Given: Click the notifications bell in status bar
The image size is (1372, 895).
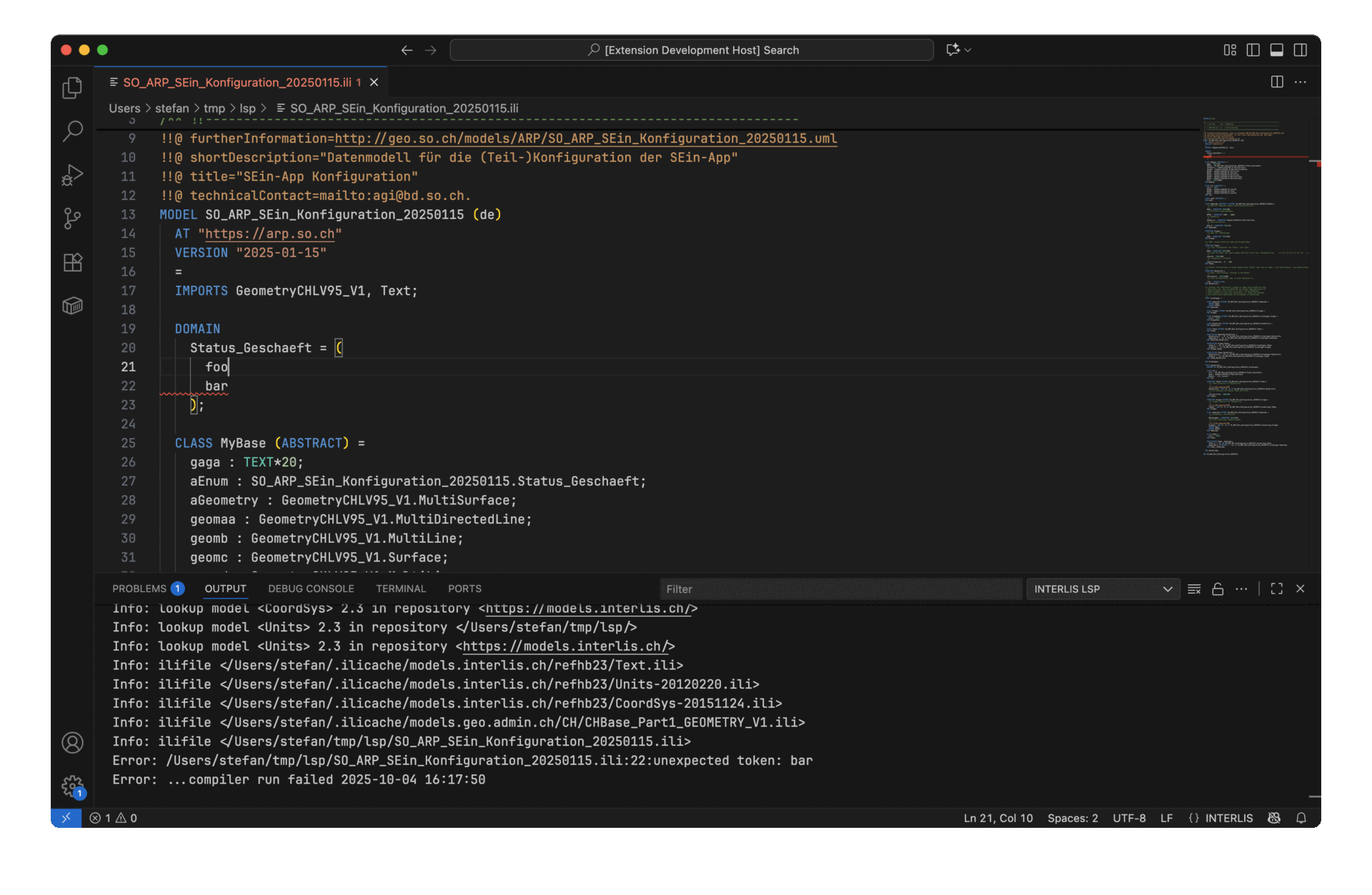Looking at the screenshot, I should 1301,818.
